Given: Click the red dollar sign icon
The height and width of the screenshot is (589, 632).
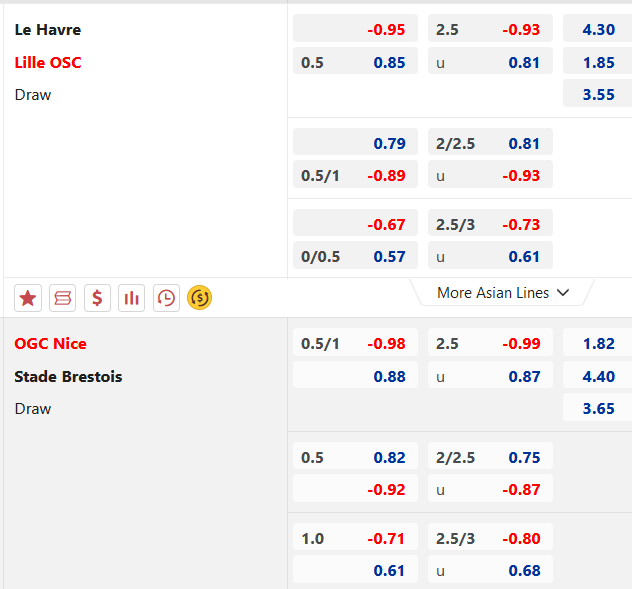Looking at the screenshot, I should click(x=97, y=298).
